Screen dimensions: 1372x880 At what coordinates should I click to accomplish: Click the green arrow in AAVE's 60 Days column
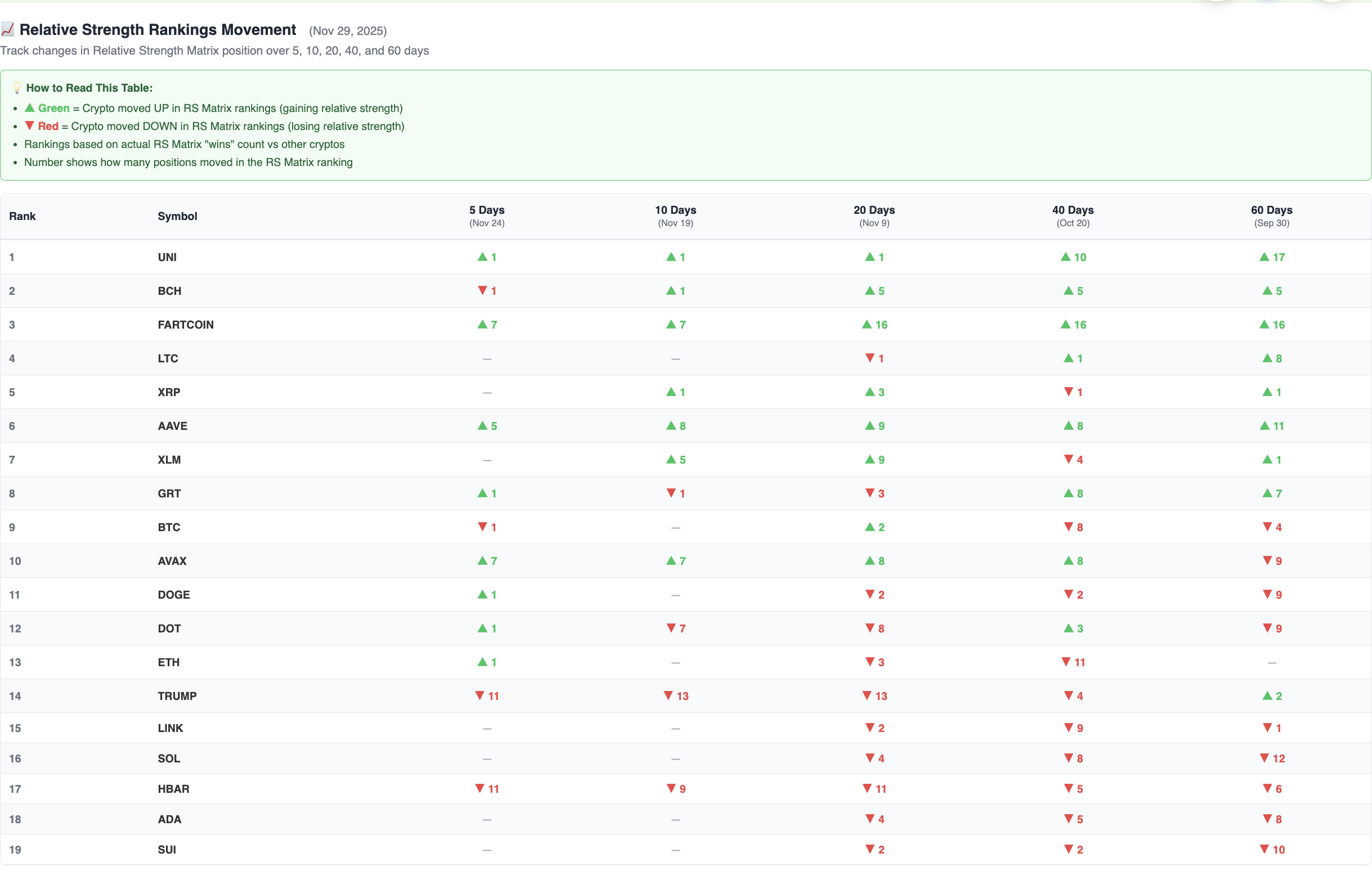[1264, 426]
